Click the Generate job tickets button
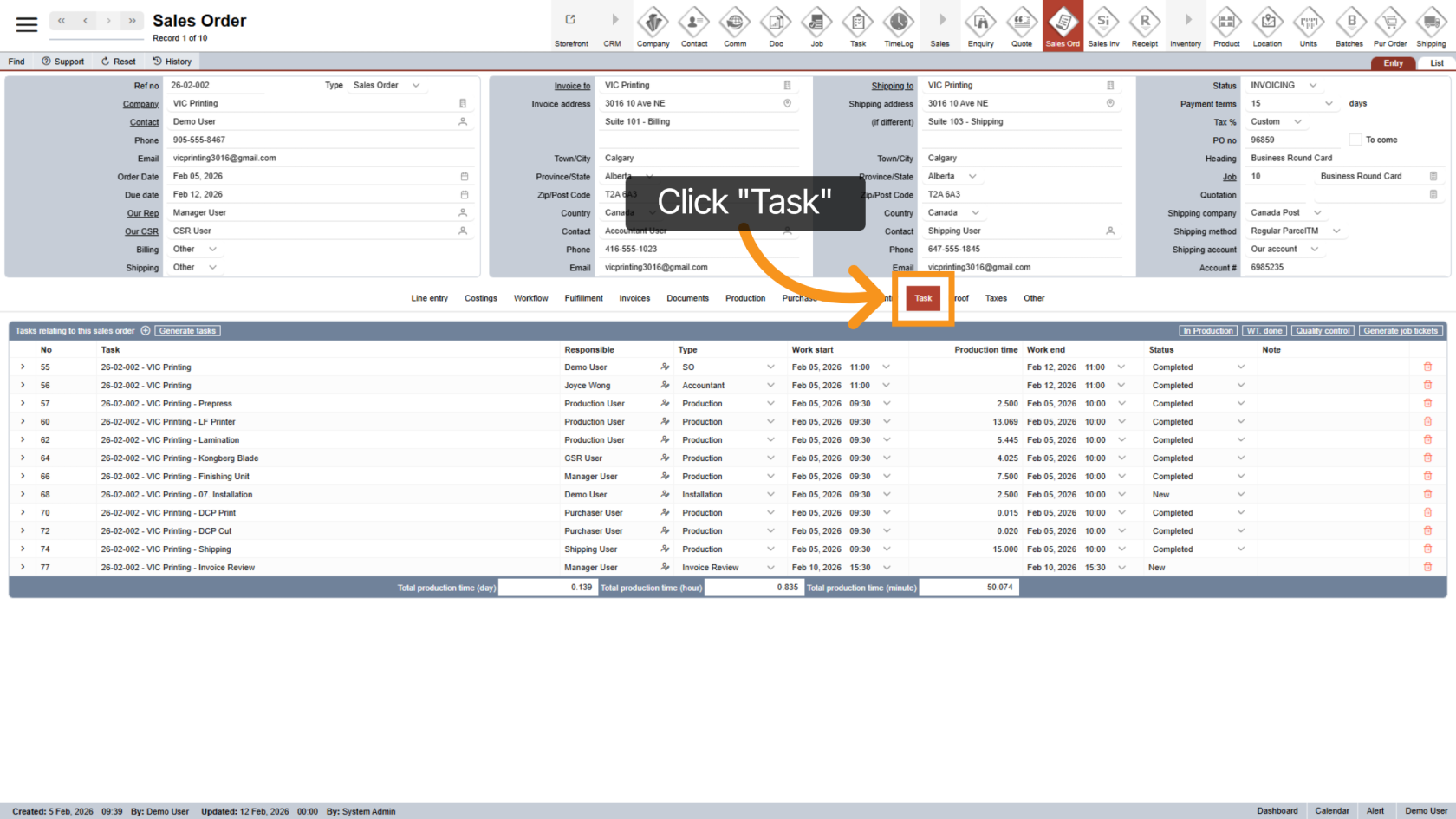Image resolution: width=1456 pixels, height=819 pixels. point(1401,331)
